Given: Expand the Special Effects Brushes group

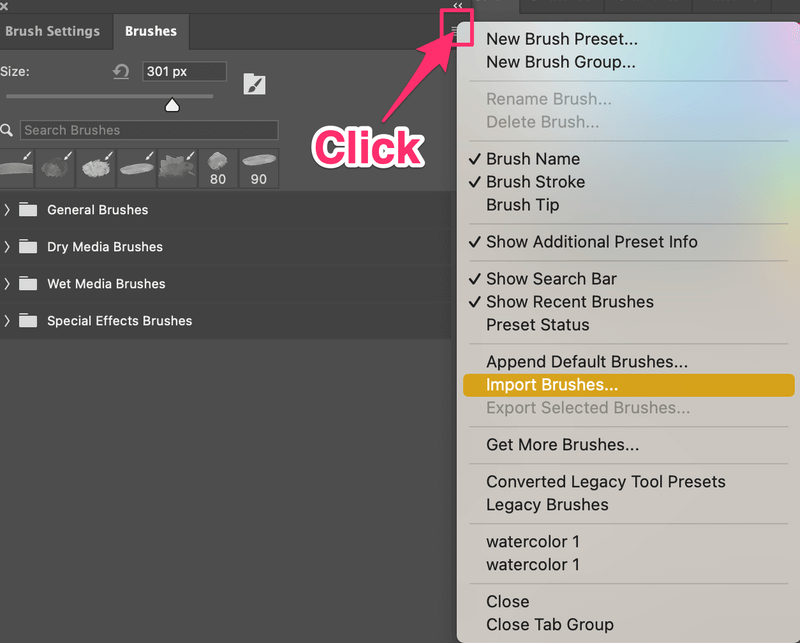Looking at the screenshot, I should 7,321.
